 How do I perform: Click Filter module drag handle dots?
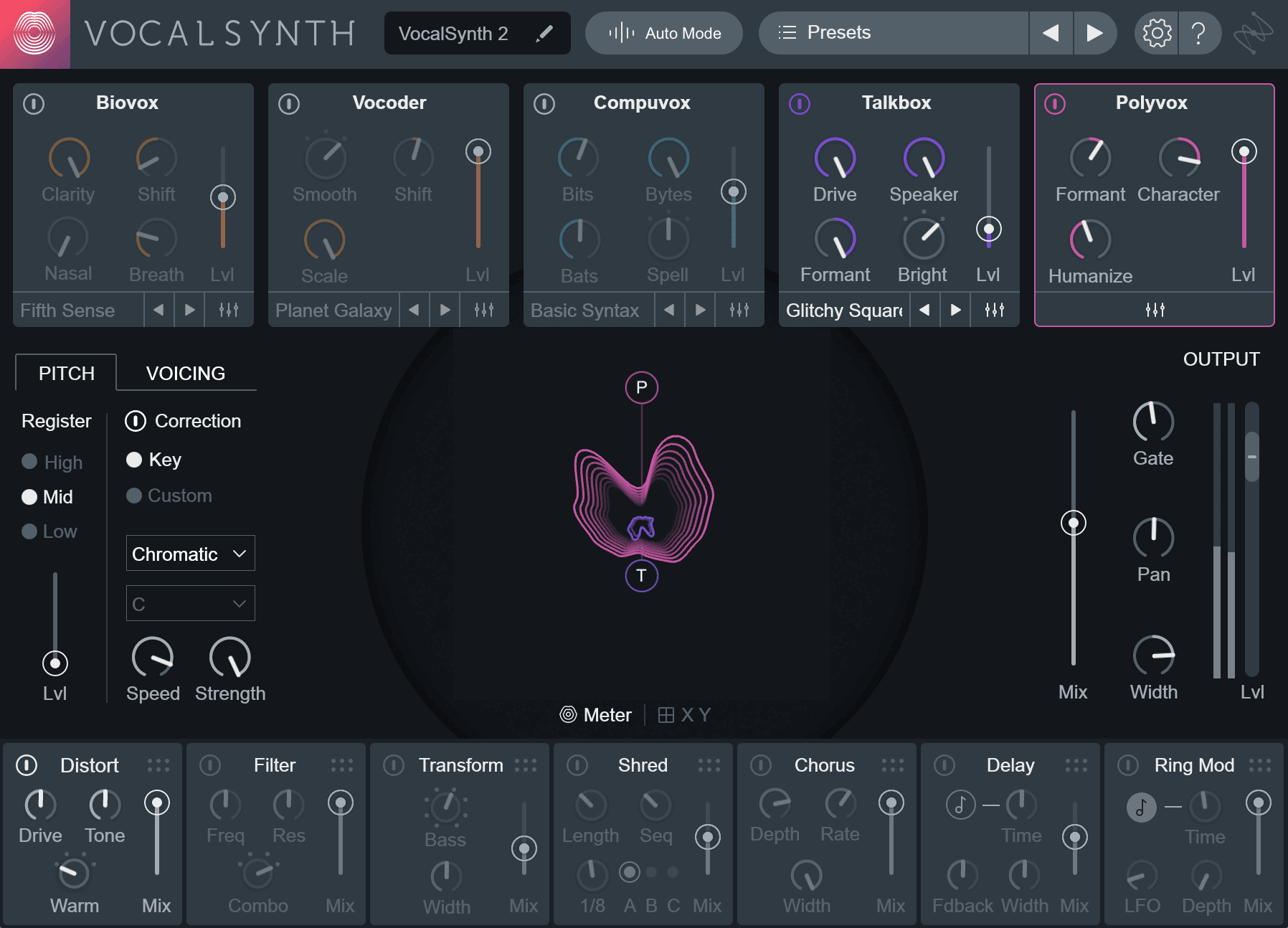pos(342,765)
